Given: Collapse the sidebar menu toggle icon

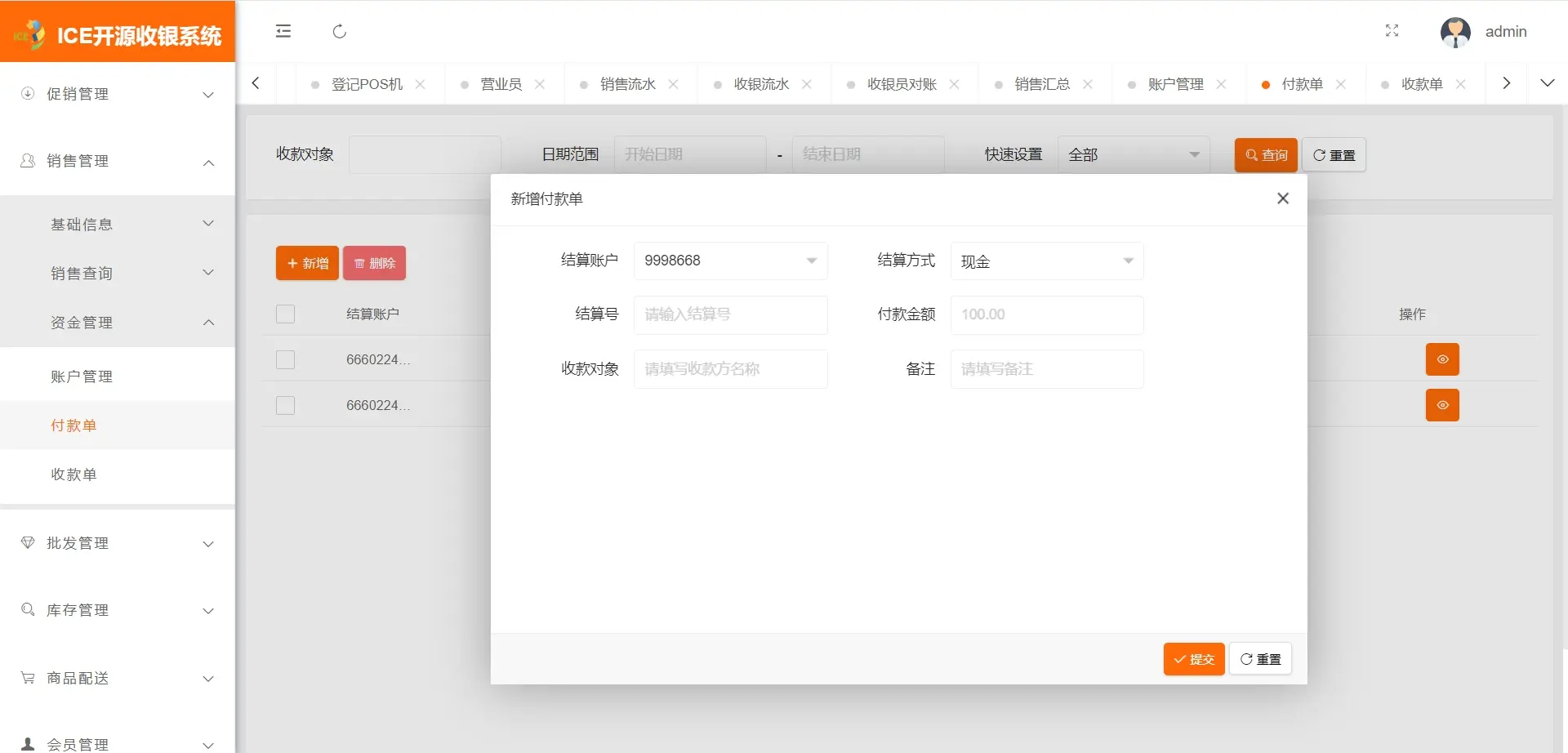Looking at the screenshot, I should coord(283,31).
